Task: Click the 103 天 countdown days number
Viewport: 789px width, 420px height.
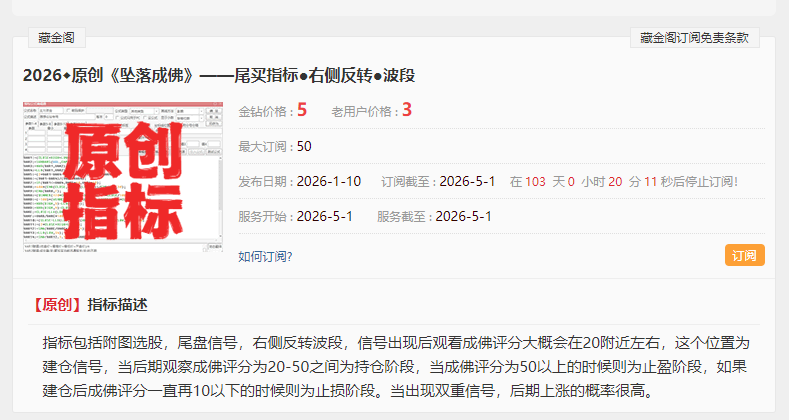Action: pos(535,182)
